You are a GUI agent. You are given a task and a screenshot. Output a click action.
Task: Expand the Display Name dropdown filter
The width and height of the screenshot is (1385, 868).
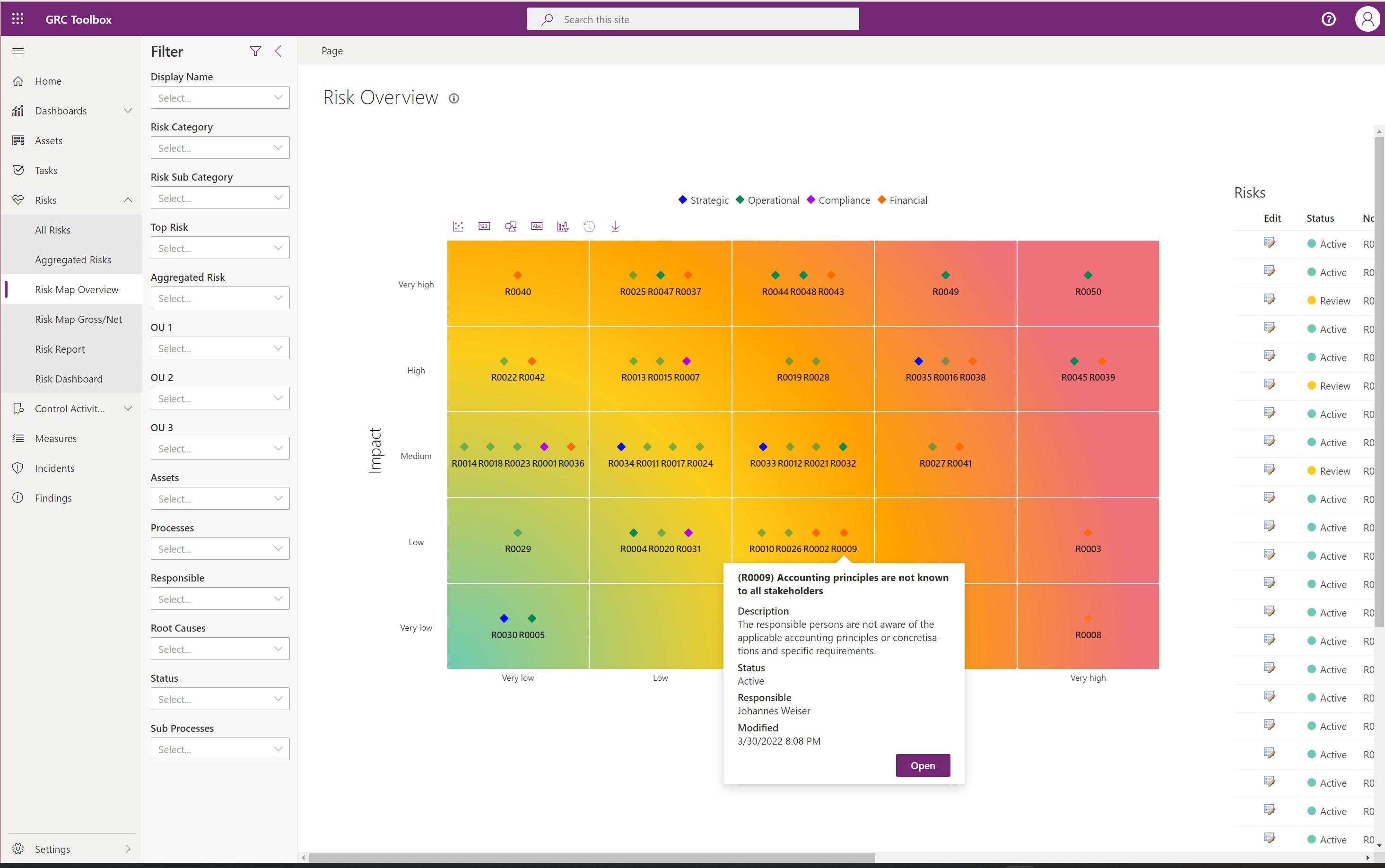(279, 97)
